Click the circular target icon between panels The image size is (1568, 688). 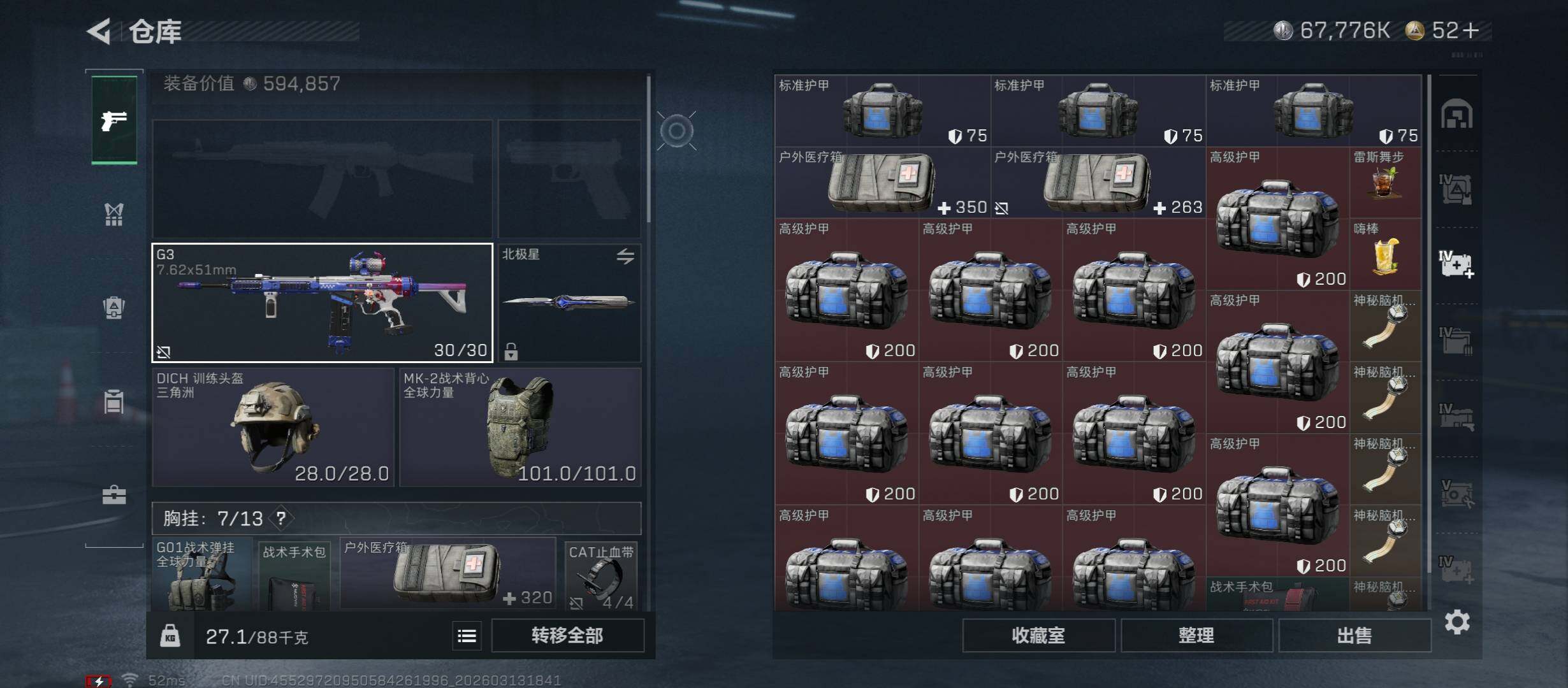point(676,131)
